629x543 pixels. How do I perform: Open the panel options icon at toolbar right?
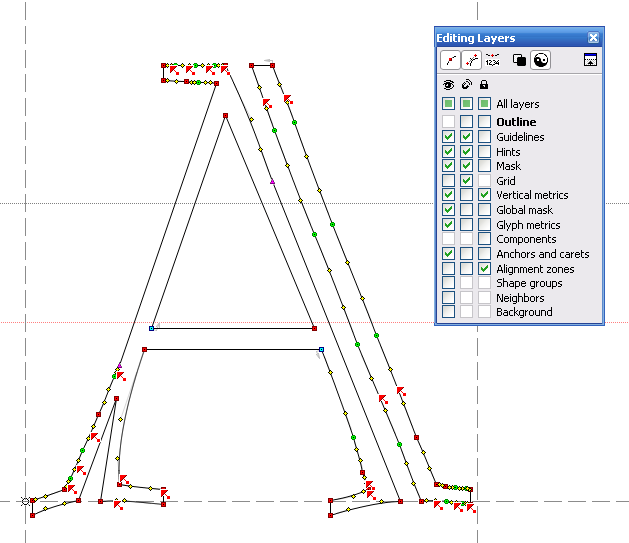point(590,60)
